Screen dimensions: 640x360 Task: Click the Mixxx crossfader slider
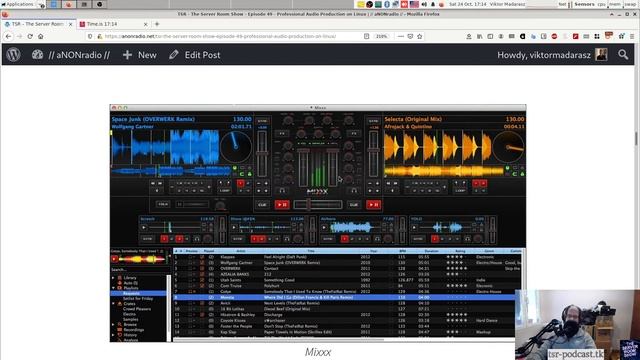click(x=318, y=204)
